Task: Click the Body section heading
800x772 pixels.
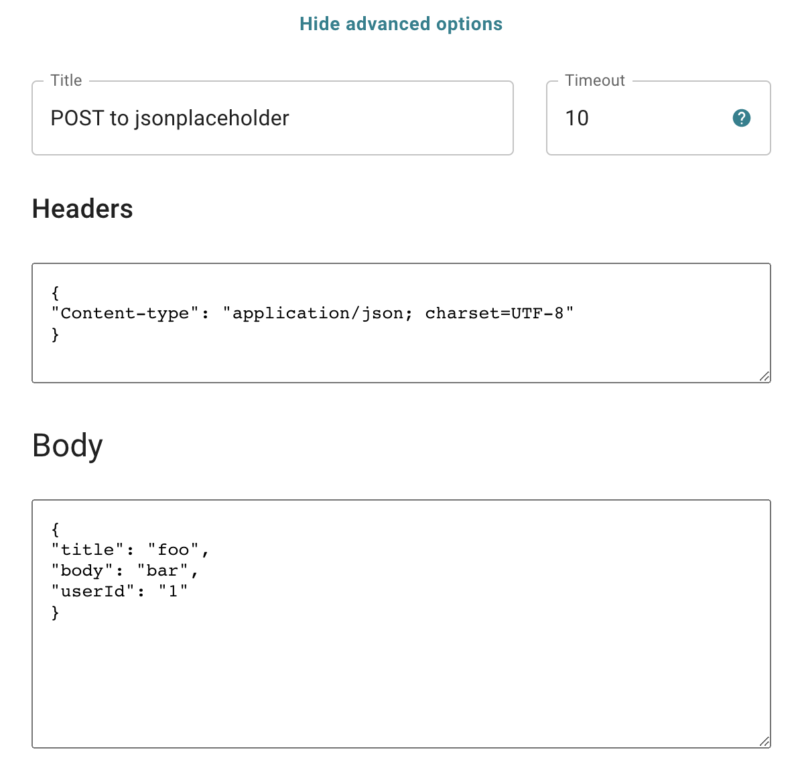Action: [x=67, y=445]
